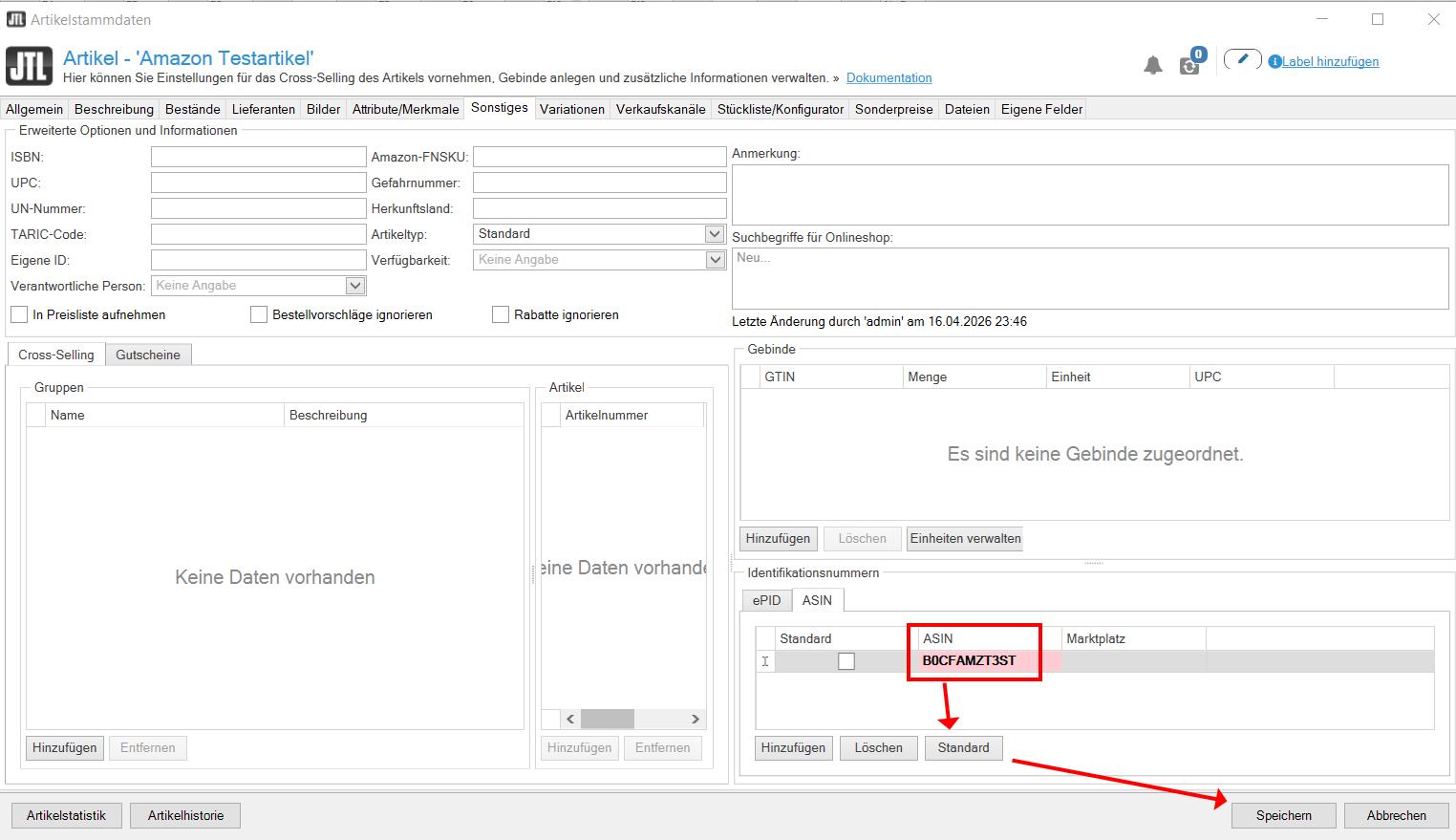This screenshot has height=840, width=1456.
Task: Select the Verkaufskanäle tab
Action: [x=661, y=109]
